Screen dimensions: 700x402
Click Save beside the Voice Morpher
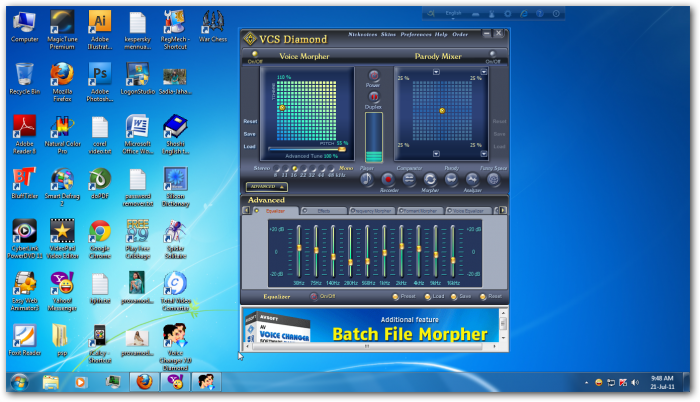[250, 134]
